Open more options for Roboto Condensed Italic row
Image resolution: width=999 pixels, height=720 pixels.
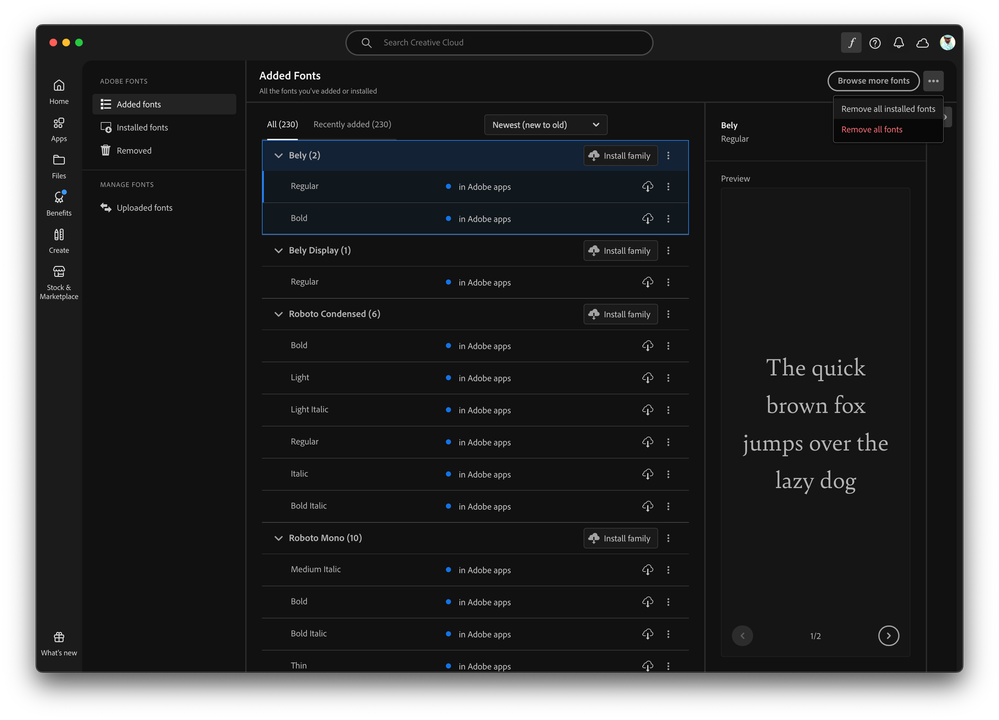click(x=668, y=474)
